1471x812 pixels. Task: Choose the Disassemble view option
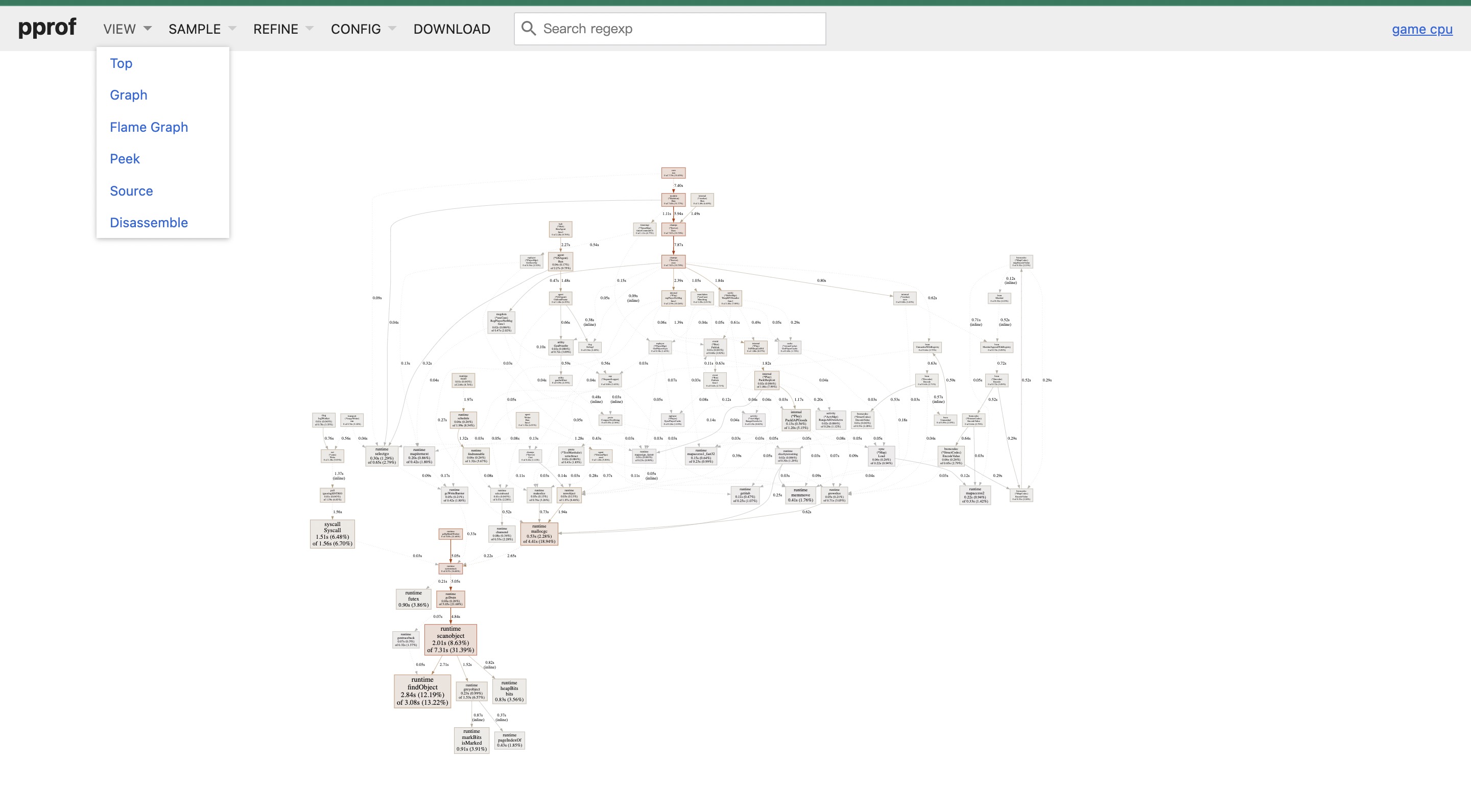149,223
